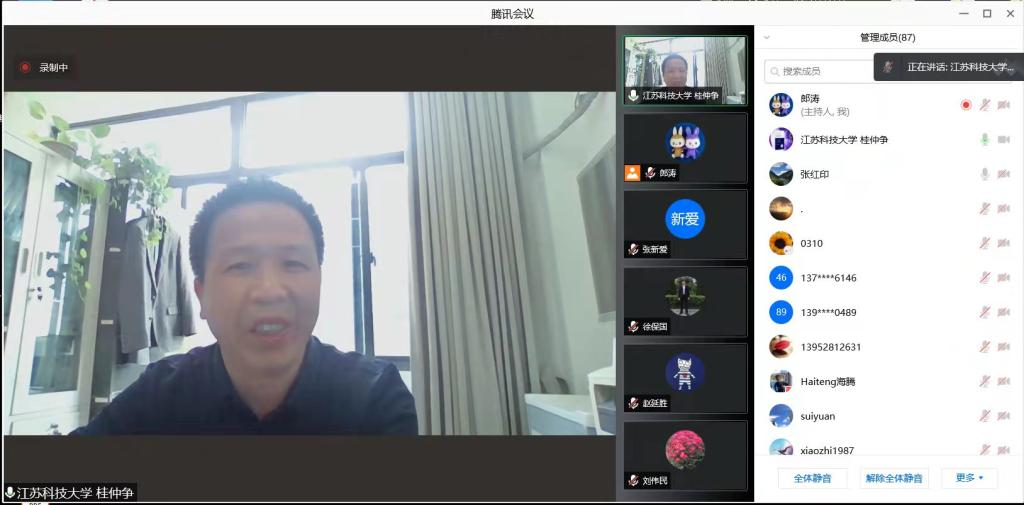Click the 正在讲话 speaking notification popup
Image resolution: width=1024 pixels, height=505 pixels.
[947, 67]
